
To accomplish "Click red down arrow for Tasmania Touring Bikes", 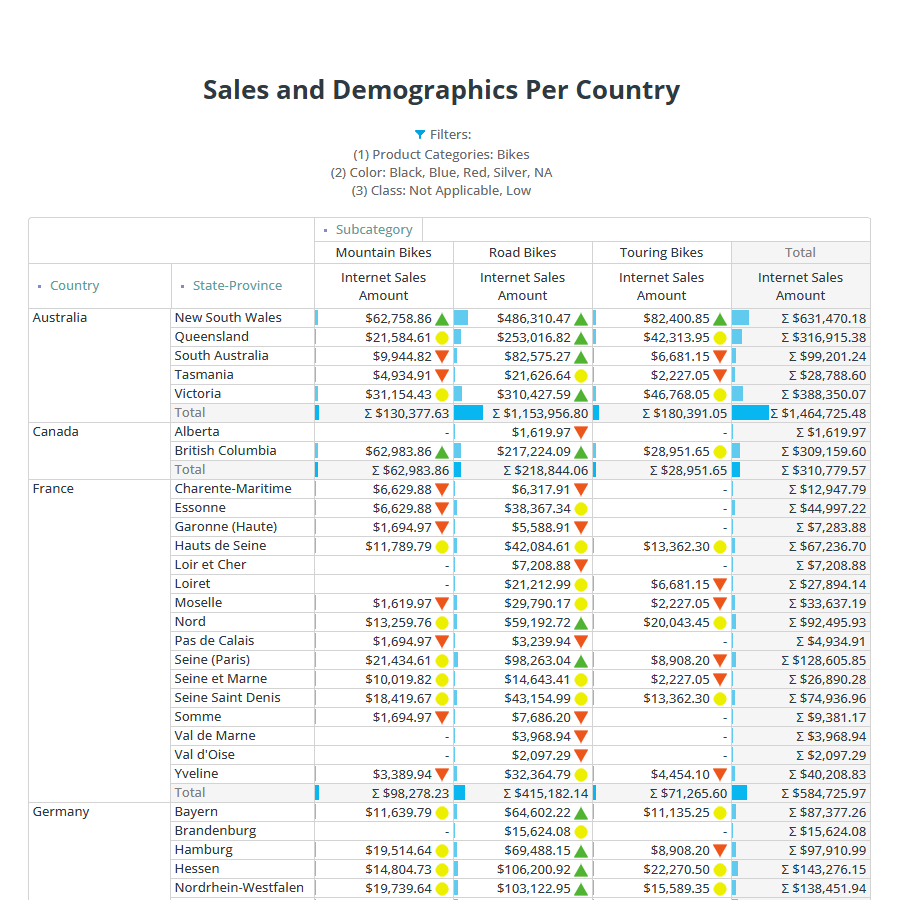I will tap(720, 376).
